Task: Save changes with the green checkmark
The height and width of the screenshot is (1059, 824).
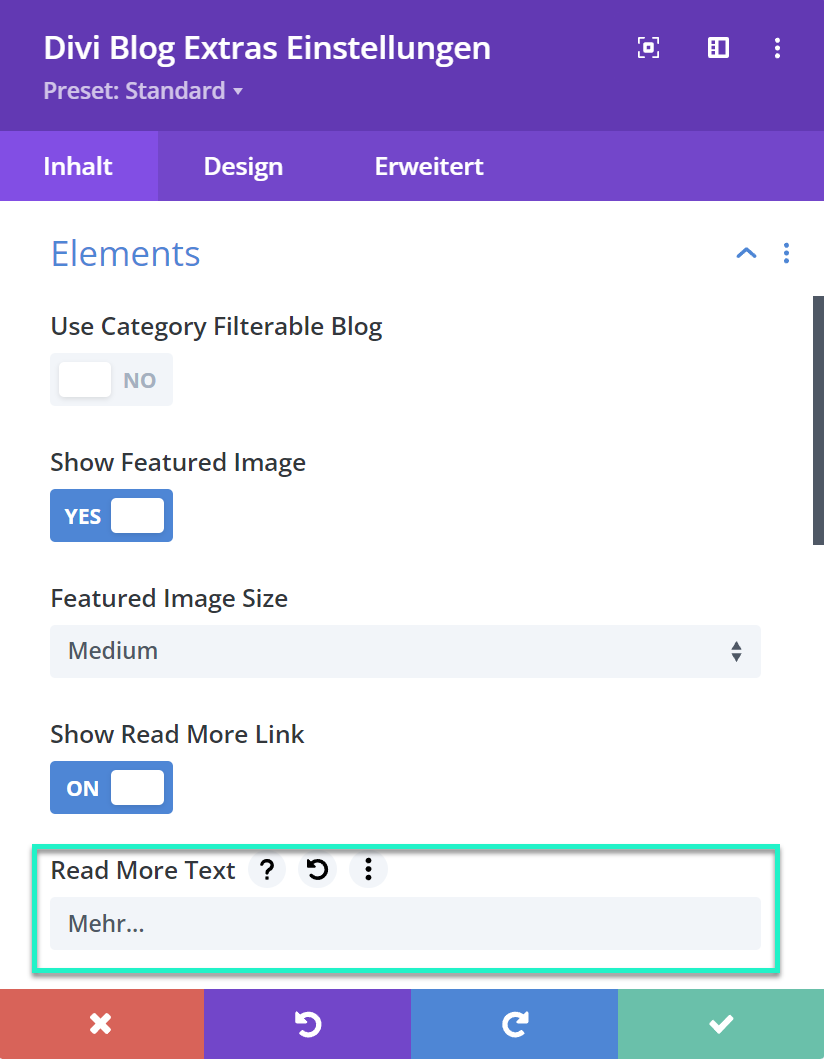Action: [720, 1024]
